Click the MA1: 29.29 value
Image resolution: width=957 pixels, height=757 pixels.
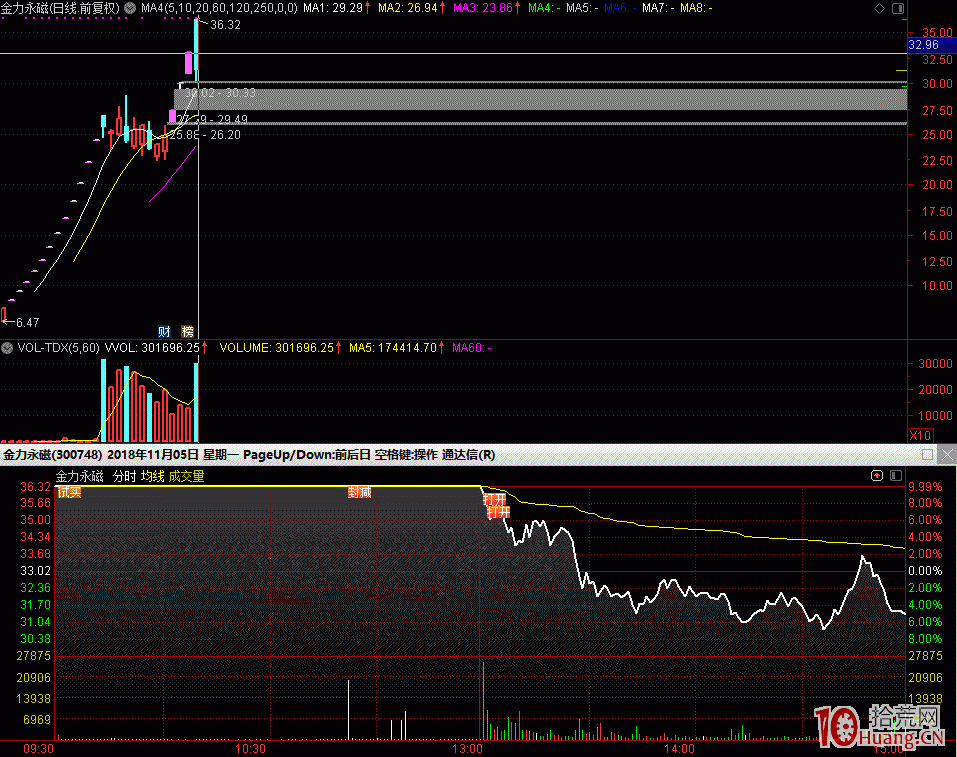coord(333,8)
